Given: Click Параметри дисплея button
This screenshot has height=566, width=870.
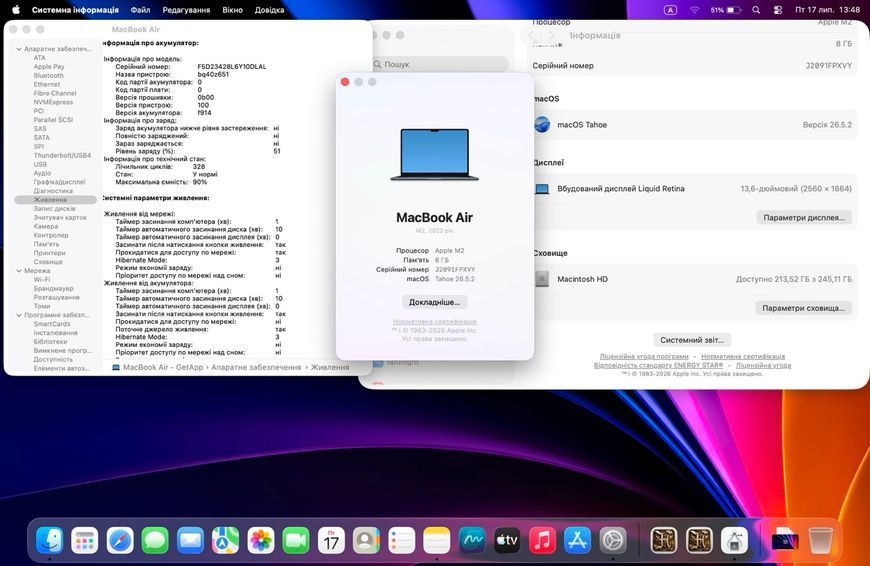Looking at the screenshot, I should [x=804, y=218].
